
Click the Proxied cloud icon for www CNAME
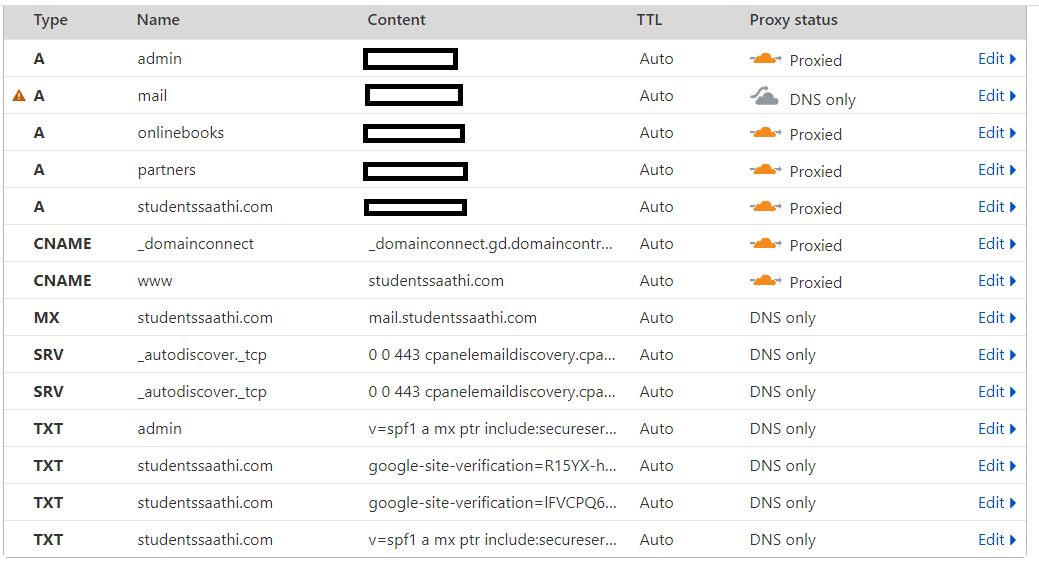(x=765, y=281)
